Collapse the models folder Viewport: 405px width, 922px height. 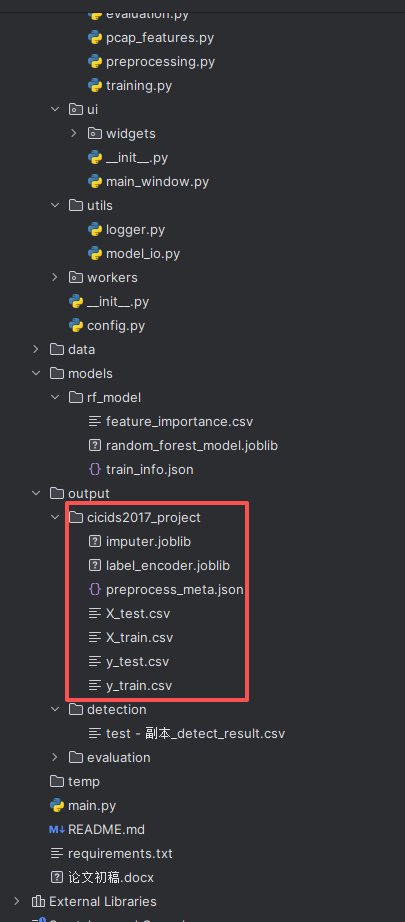pyautogui.click(x=36, y=373)
